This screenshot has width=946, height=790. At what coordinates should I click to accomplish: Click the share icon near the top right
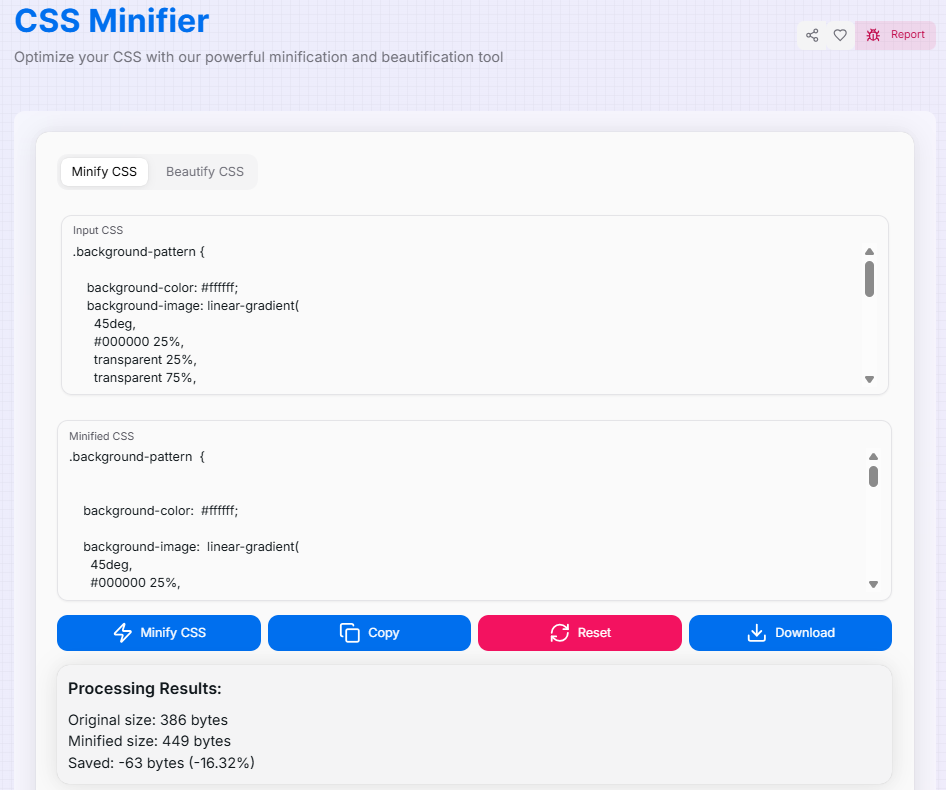812,35
